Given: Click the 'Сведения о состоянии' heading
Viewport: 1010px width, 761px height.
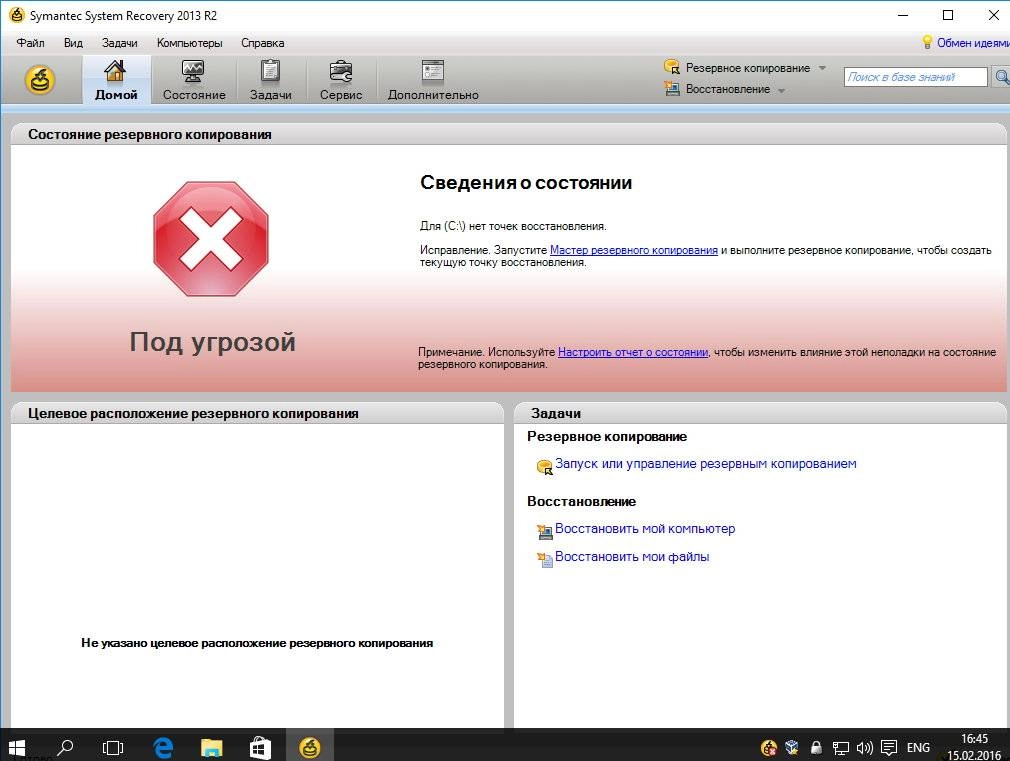Looking at the screenshot, I should pyautogui.click(x=526, y=183).
